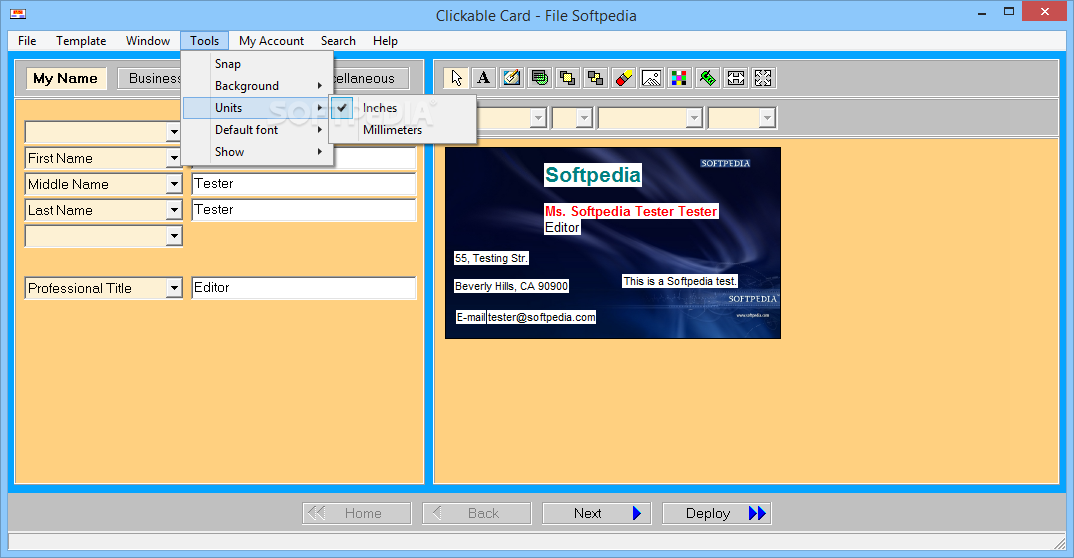This screenshot has height=558, width=1074.
Task: Open the Template menu
Action: [x=81, y=40]
